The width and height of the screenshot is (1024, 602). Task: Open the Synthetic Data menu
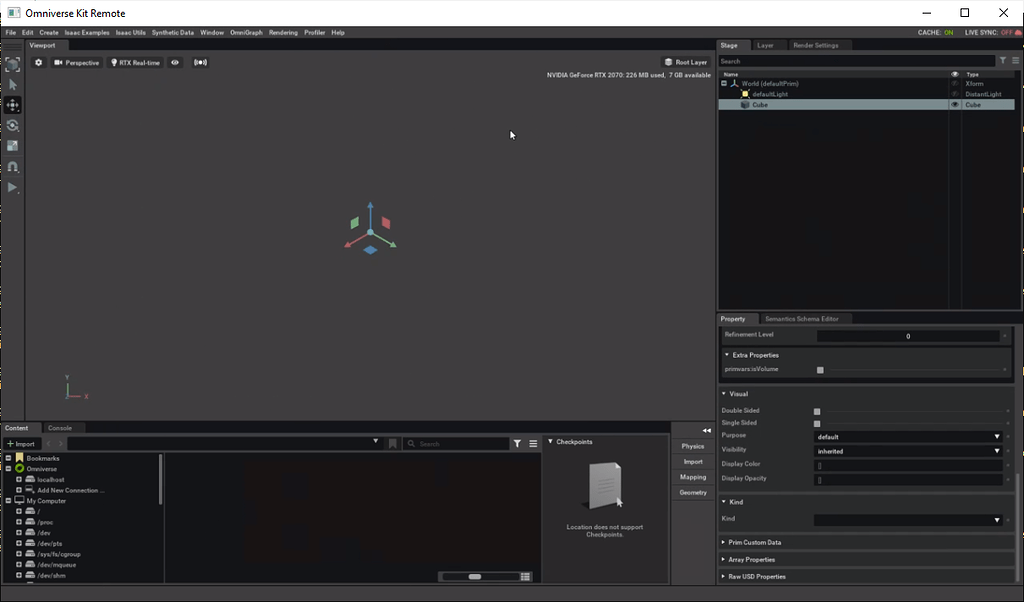tap(172, 33)
